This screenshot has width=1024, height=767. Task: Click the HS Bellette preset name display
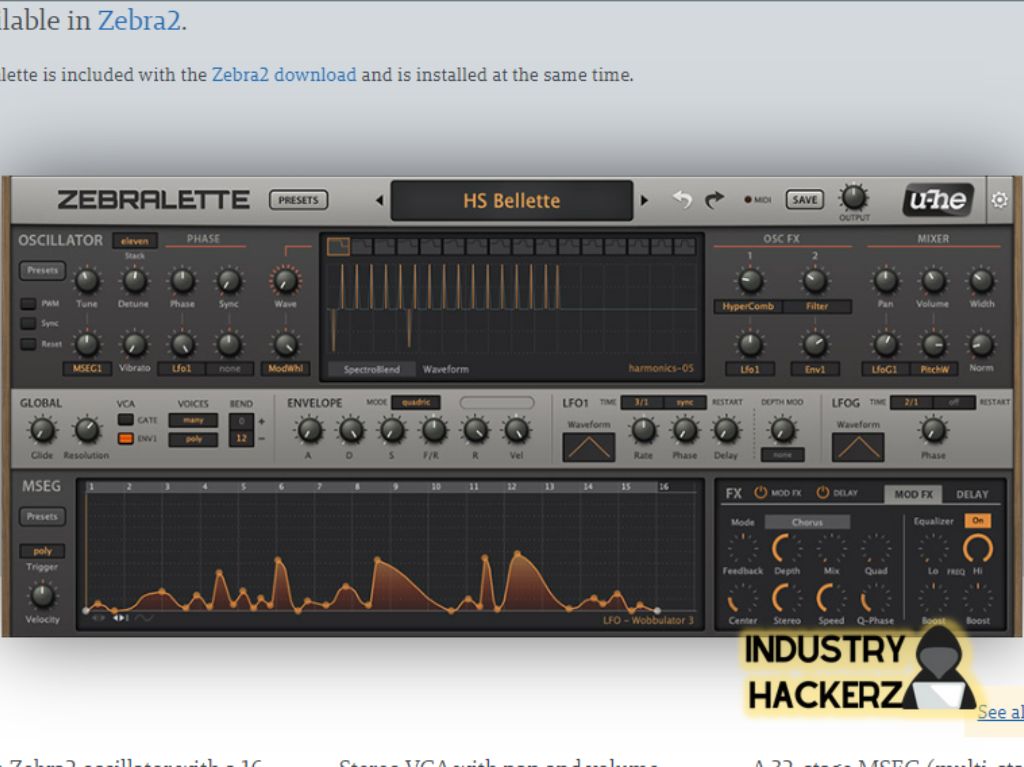(x=512, y=201)
